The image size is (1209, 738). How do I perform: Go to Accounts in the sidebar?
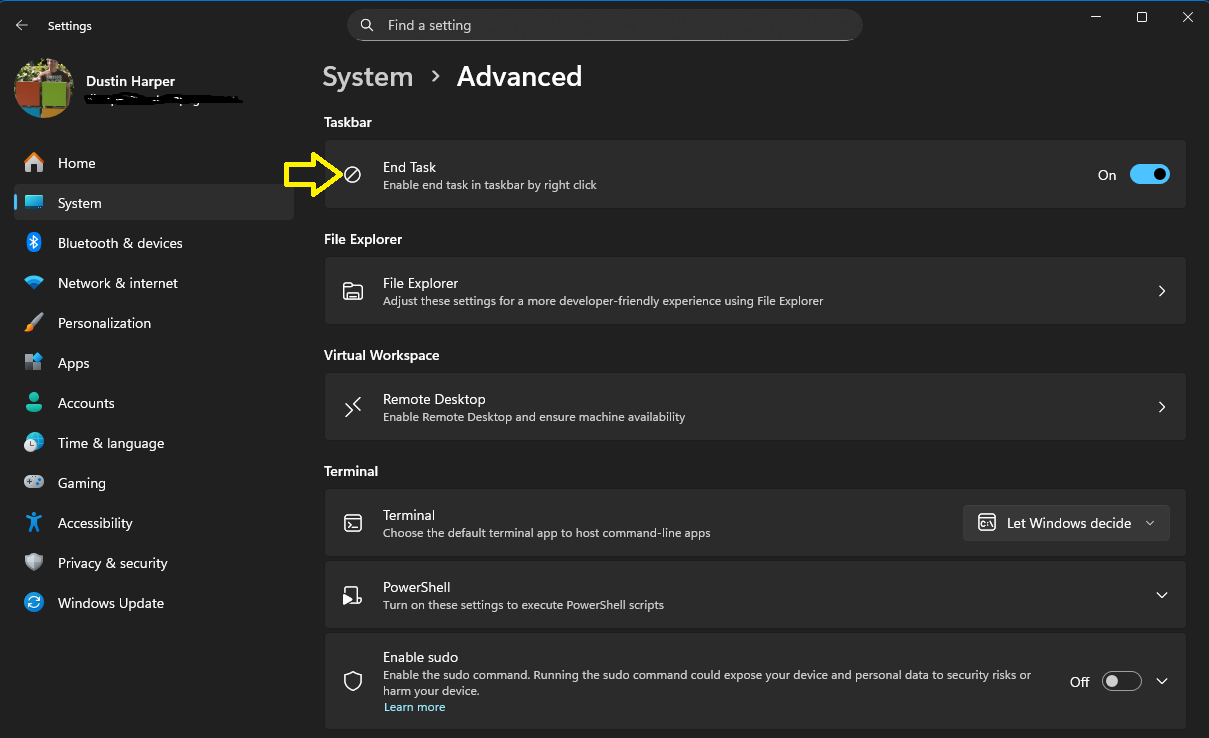click(86, 403)
